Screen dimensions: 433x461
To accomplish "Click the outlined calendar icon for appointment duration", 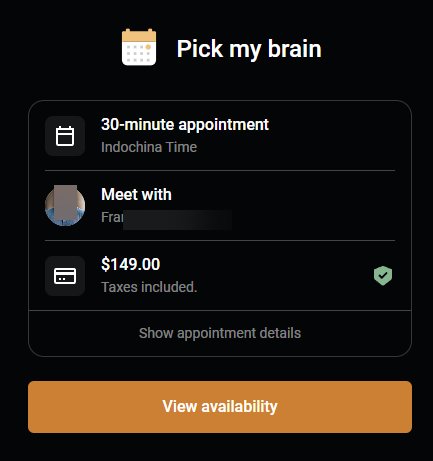I will (x=65, y=136).
